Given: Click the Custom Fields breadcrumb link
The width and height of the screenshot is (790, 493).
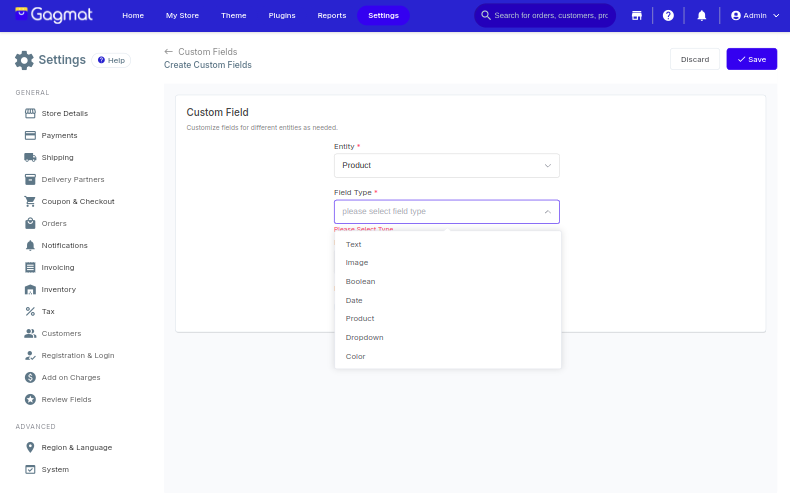Looking at the screenshot, I should coord(208,51).
